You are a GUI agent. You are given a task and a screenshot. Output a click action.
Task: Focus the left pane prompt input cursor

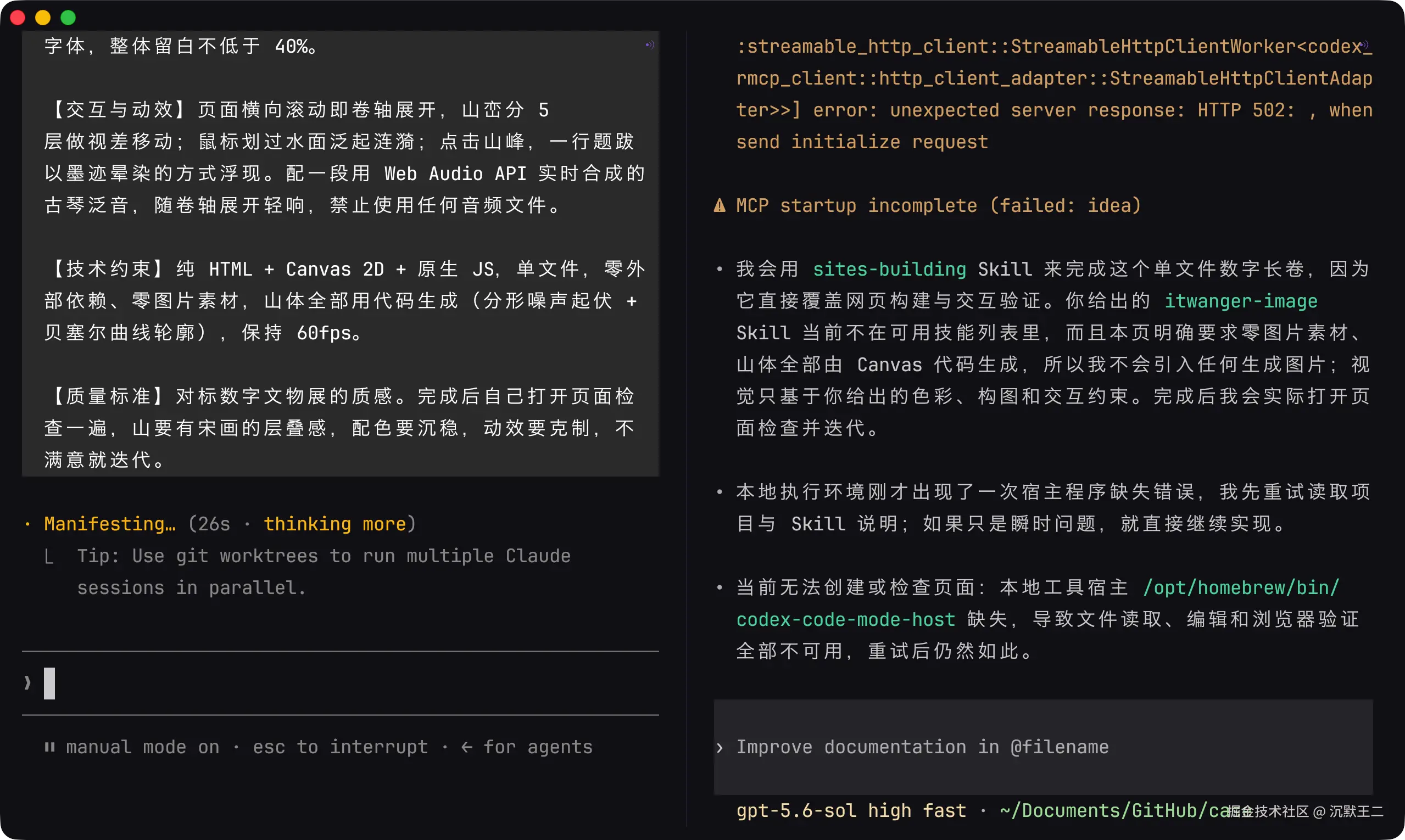click(50, 683)
